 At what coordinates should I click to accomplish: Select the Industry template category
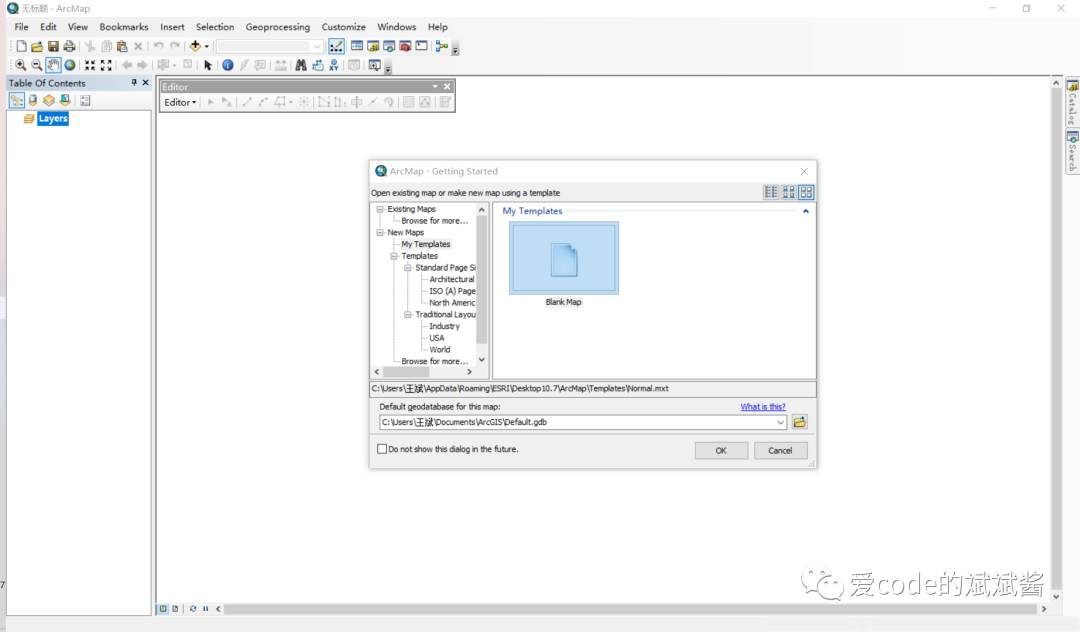[x=444, y=326]
